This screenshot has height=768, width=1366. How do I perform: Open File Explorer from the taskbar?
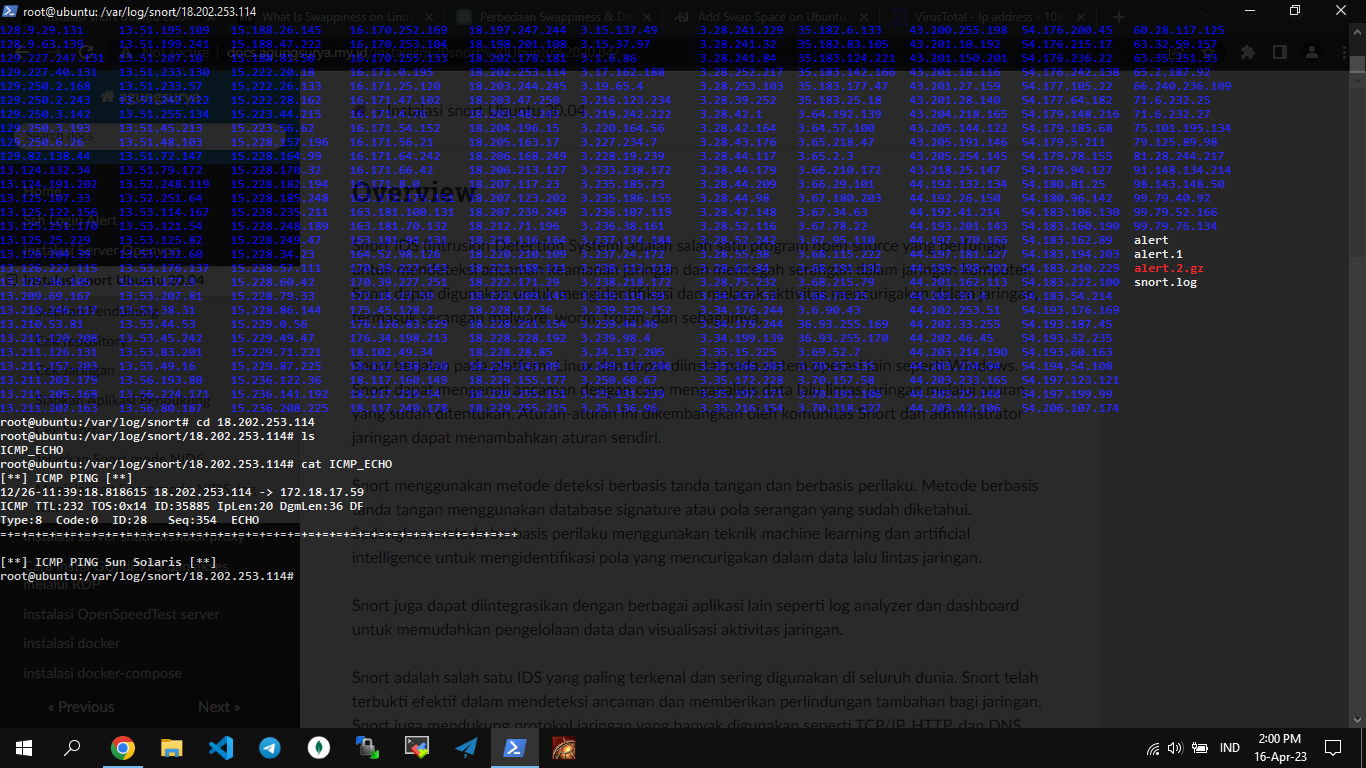(172, 747)
